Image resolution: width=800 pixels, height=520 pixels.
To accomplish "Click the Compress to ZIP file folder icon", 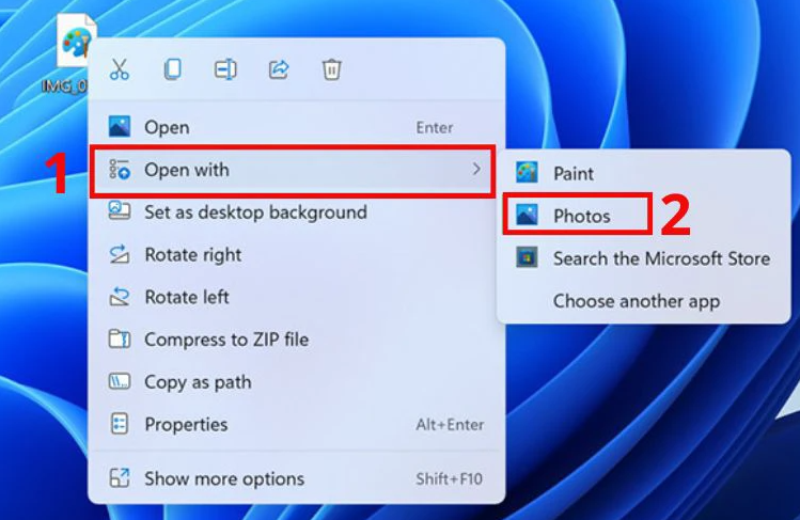I will pos(119,339).
